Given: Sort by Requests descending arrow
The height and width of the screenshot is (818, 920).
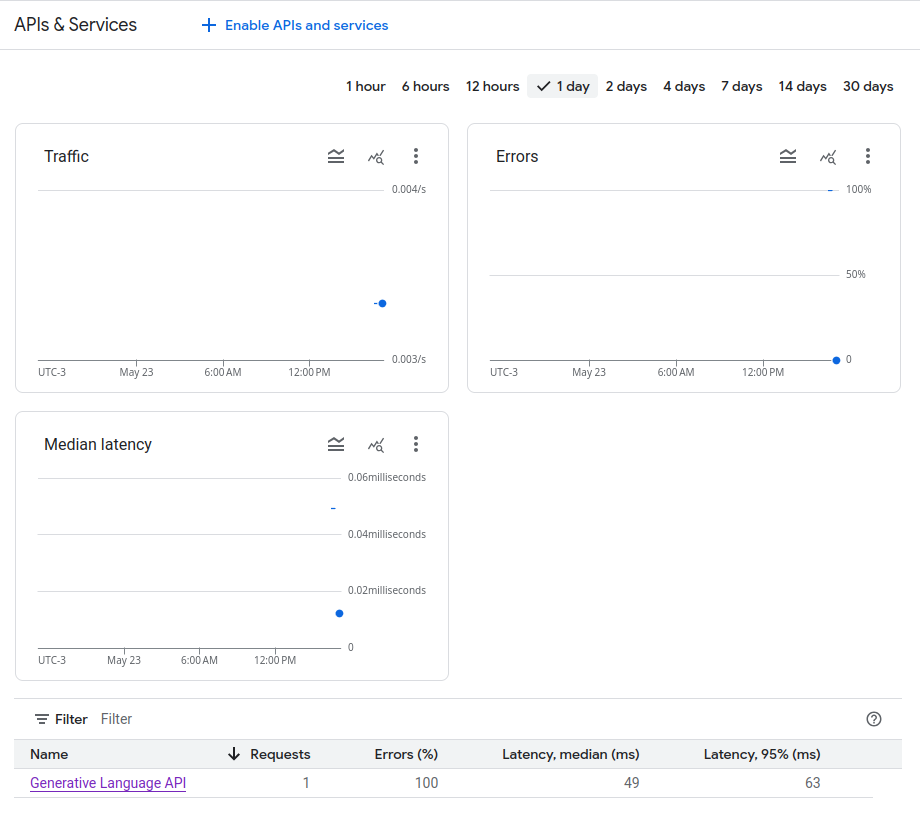Looking at the screenshot, I should click(234, 754).
